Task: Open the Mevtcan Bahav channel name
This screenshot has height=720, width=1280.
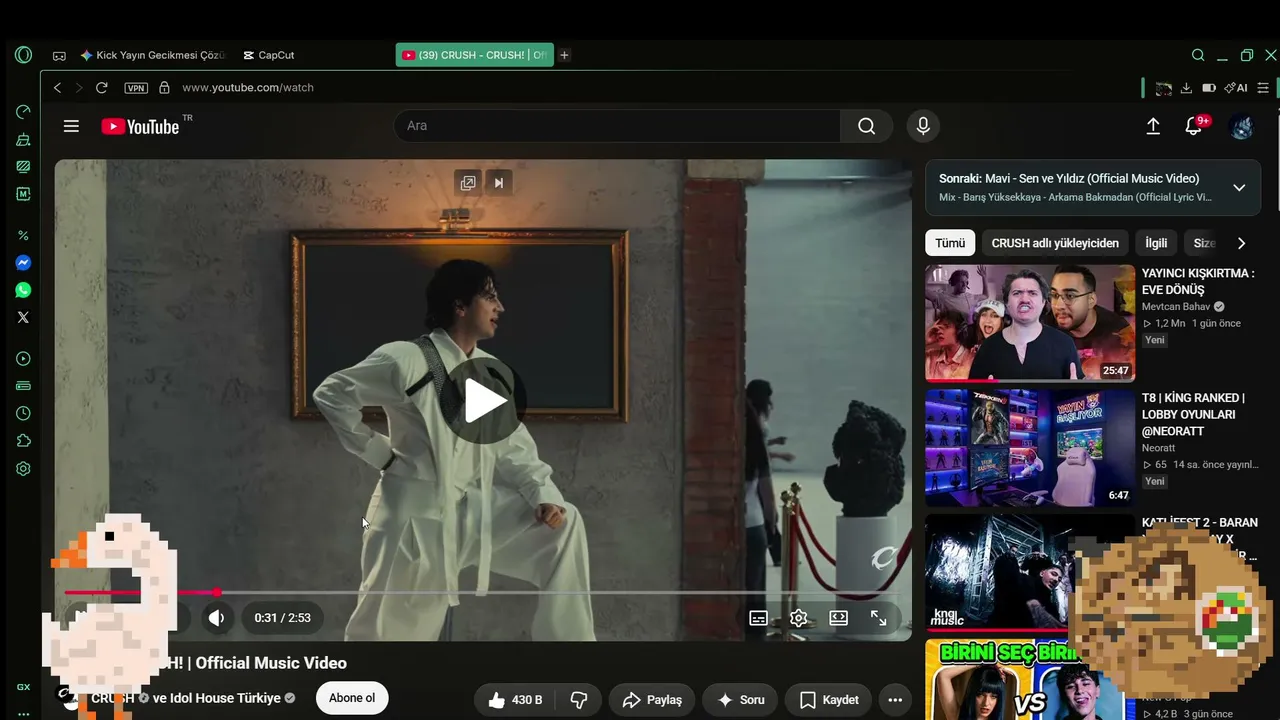Action: (x=1176, y=307)
